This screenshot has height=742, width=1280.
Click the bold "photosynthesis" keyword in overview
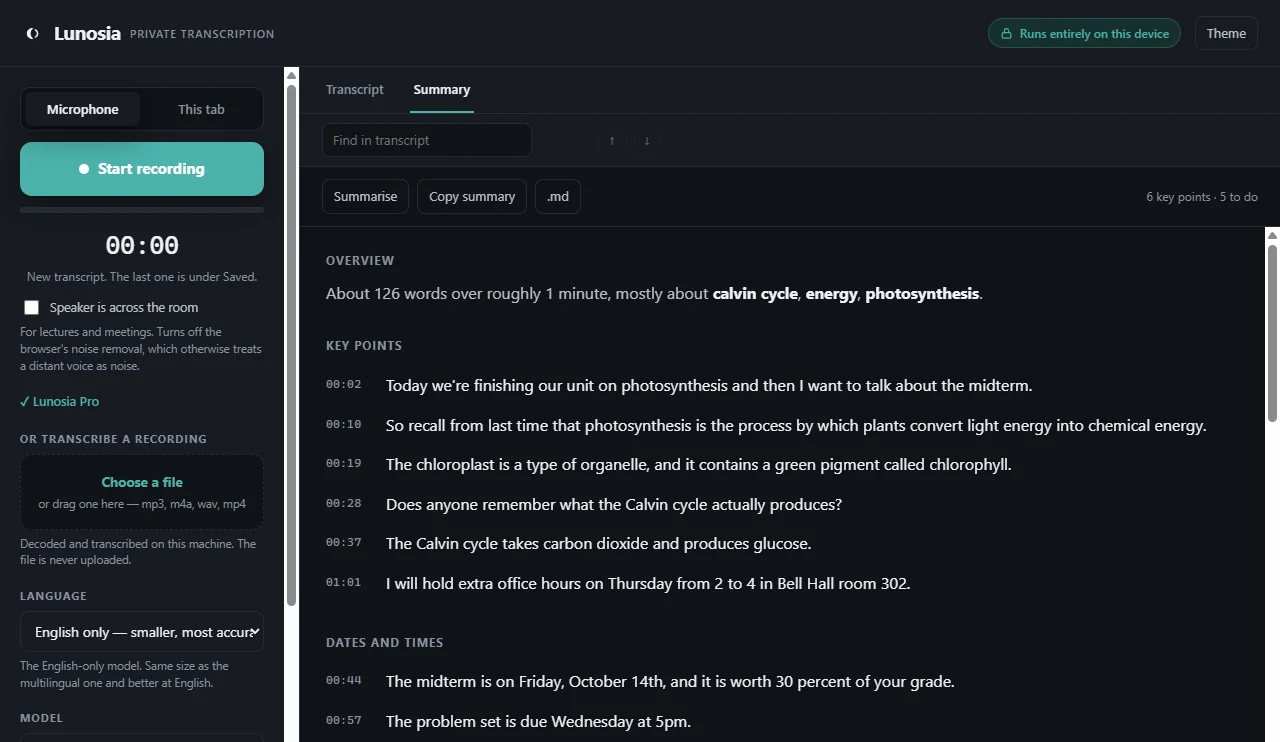point(922,294)
